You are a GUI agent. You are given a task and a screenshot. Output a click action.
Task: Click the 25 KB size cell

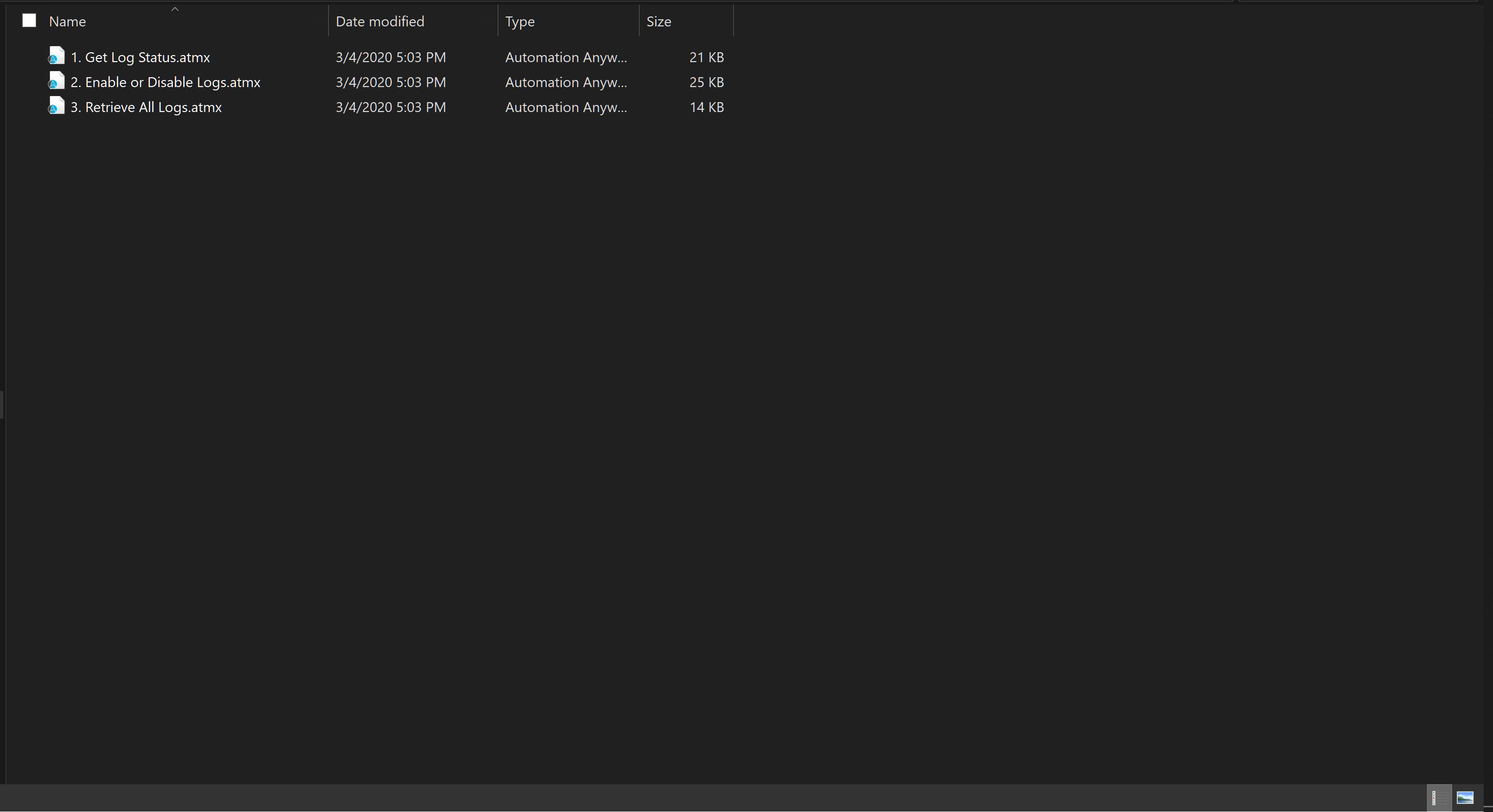coord(706,82)
